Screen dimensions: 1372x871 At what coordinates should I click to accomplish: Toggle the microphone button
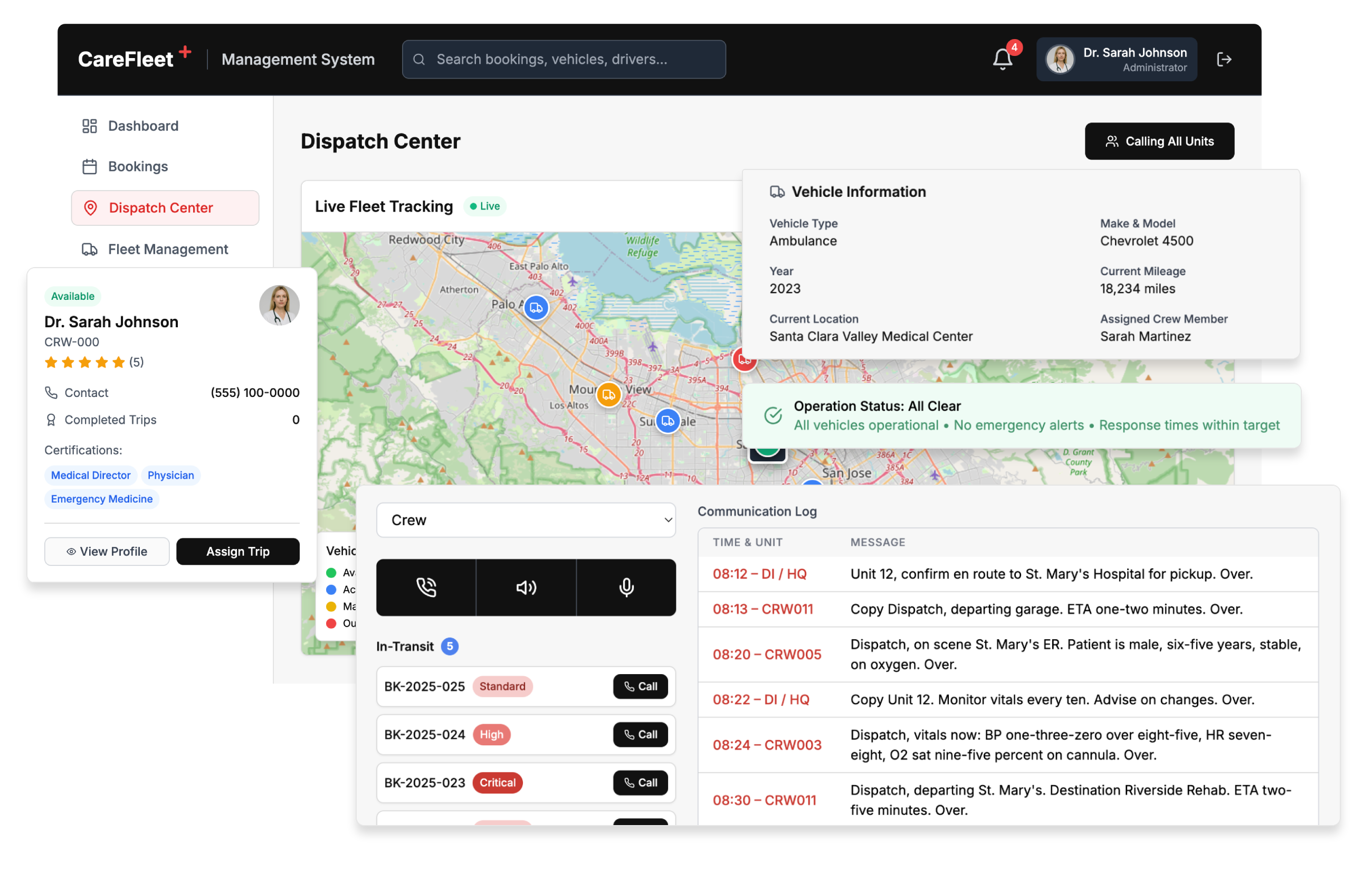(x=626, y=587)
